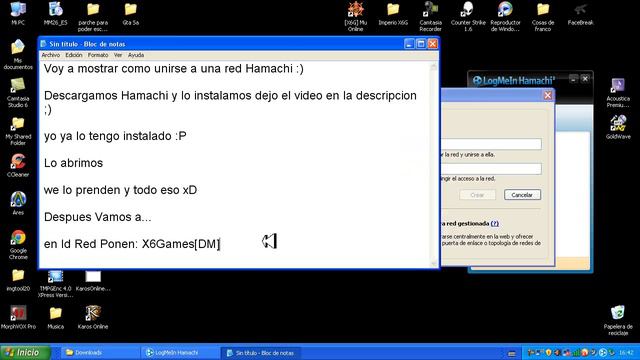Select the Reproductor de Windows shortcut

(505, 17)
